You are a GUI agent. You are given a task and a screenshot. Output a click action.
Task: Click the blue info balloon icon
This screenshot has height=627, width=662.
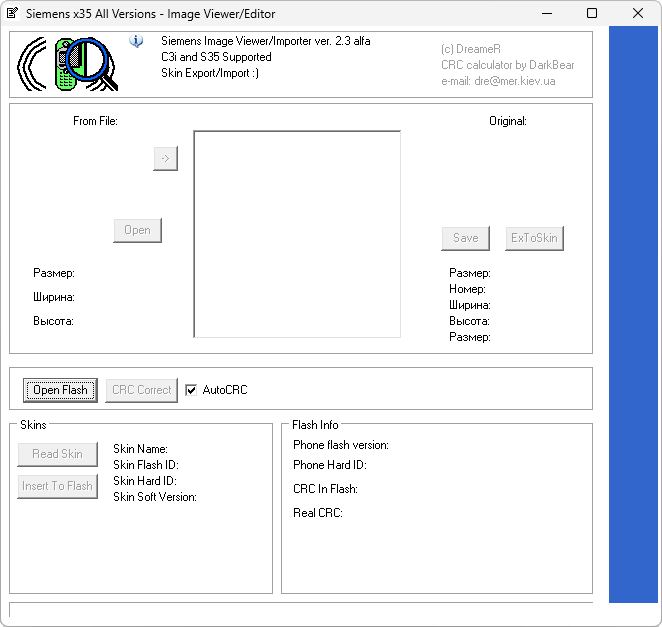[136, 41]
